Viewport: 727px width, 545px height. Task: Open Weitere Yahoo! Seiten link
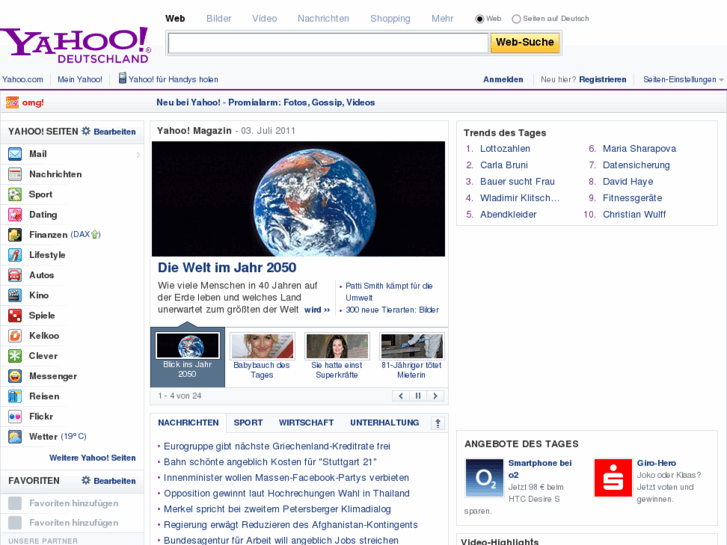[92, 458]
